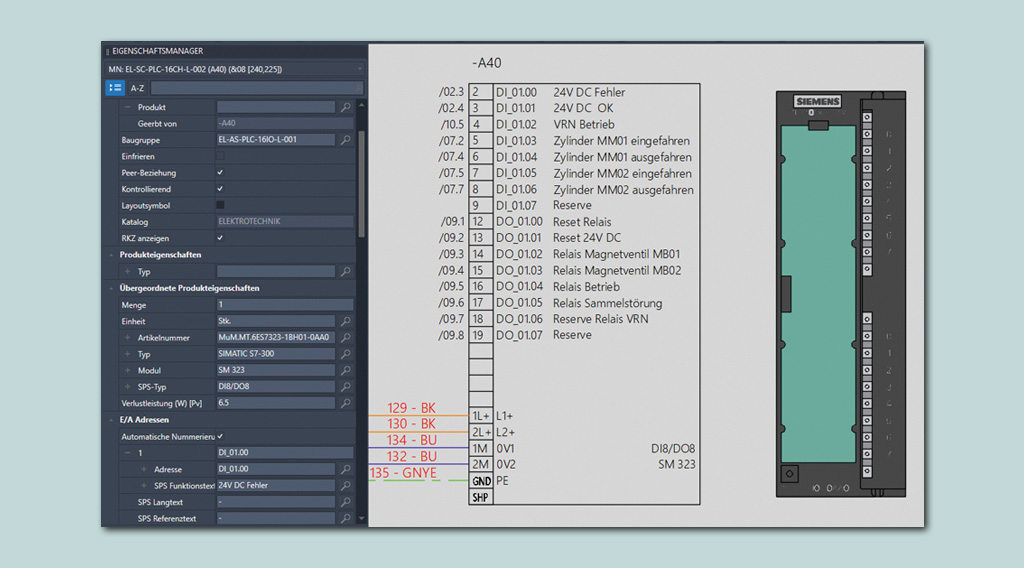This screenshot has width=1024, height=568.
Task: Open lookup icon for Artikelnummer field
Action: point(346,338)
